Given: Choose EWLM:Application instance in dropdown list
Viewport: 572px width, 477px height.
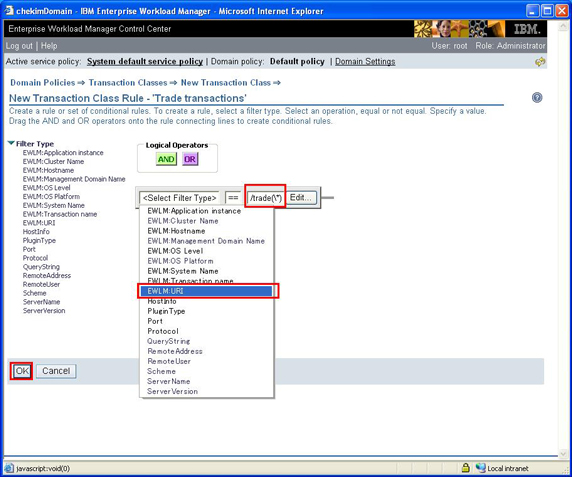Looking at the screenshot, I should (206, 211).
